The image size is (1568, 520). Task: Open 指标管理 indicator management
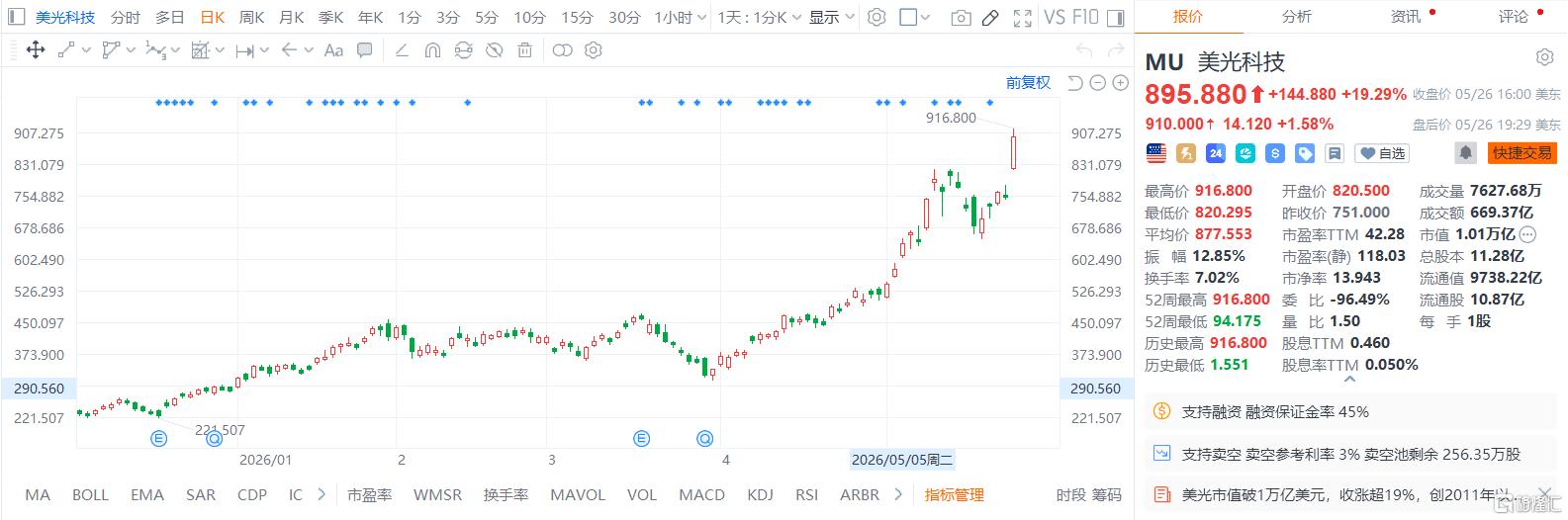coord(954,494)
